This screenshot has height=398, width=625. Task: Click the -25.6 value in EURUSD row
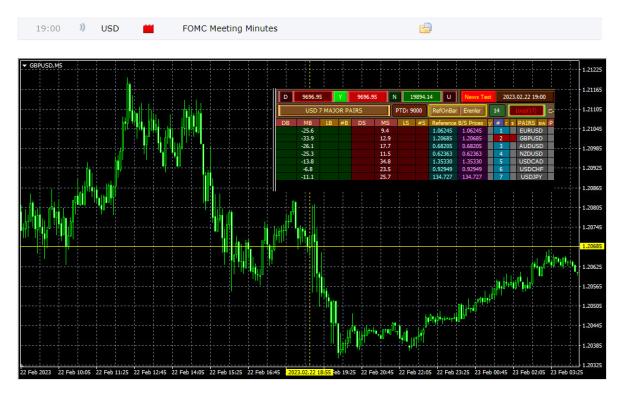(308, 131)
